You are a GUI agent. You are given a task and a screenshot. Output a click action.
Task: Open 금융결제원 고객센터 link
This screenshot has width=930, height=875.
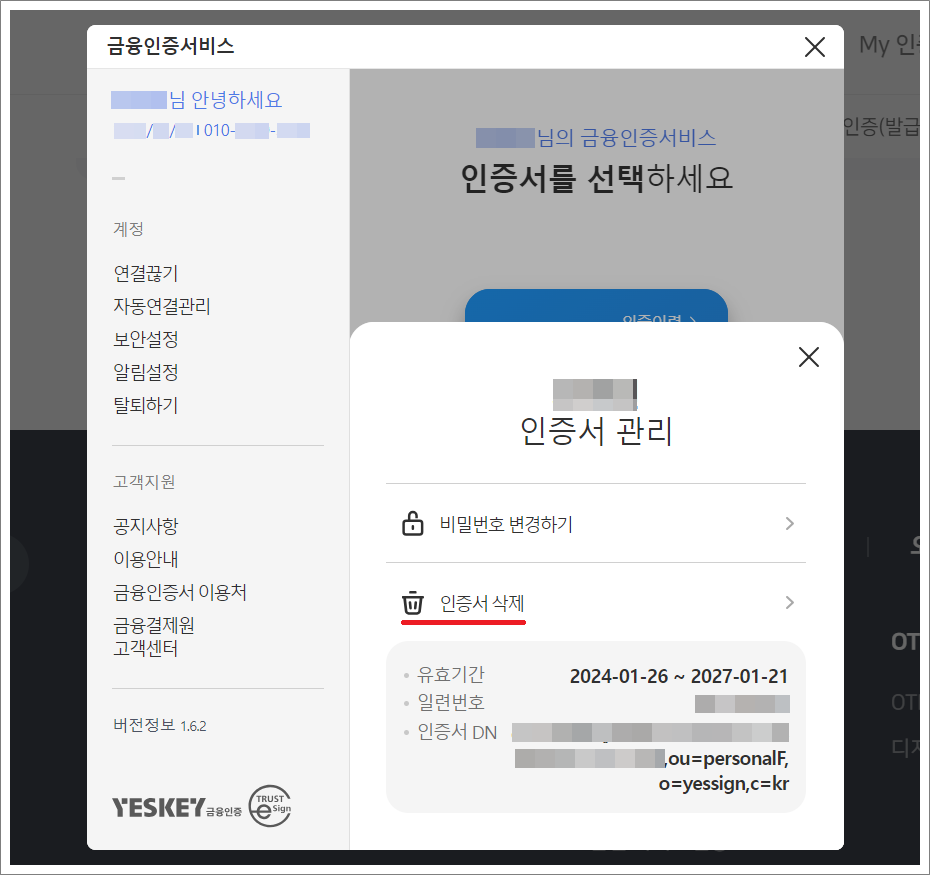(x=154, y=637)
